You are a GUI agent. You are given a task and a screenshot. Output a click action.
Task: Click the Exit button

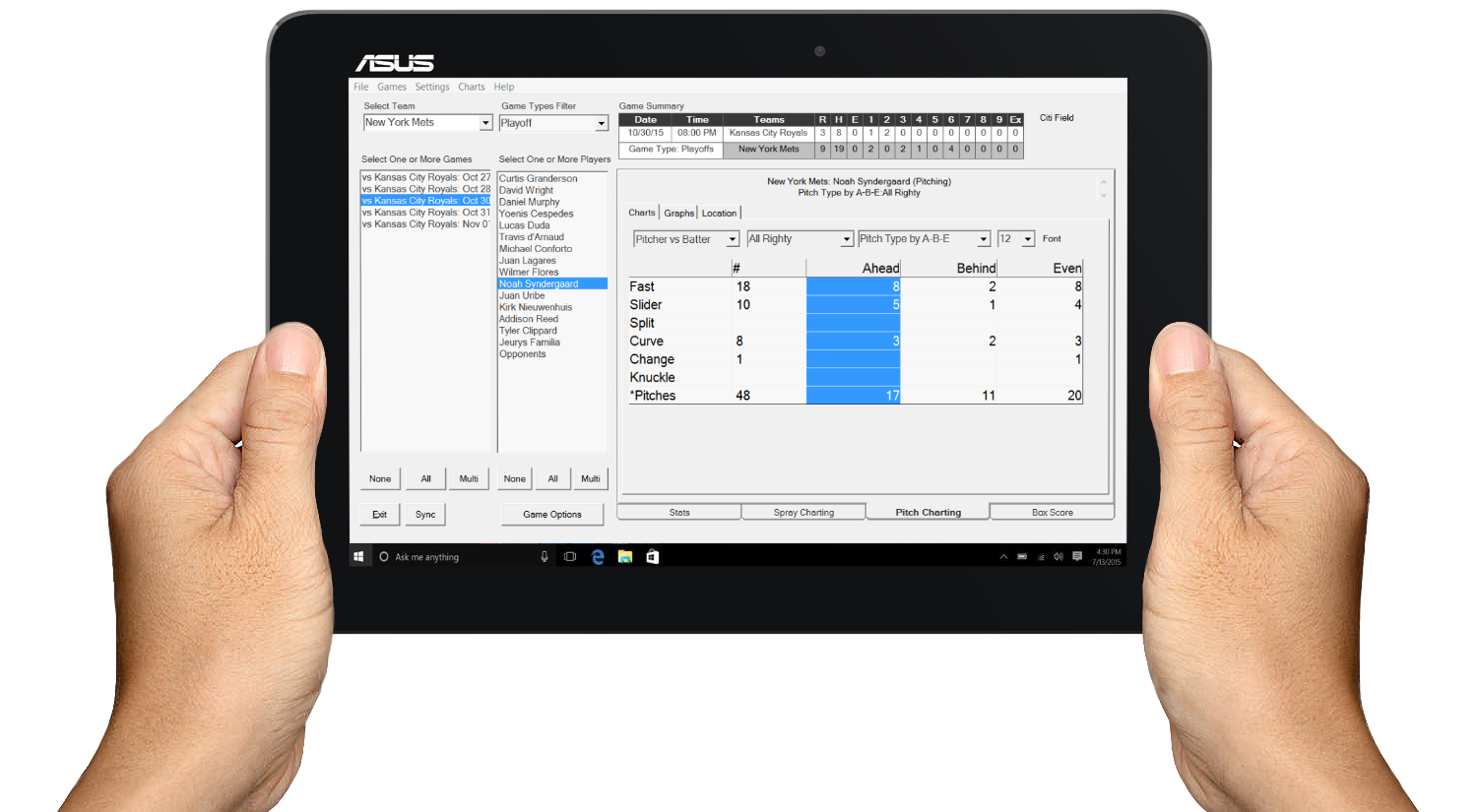click(379, 515)
